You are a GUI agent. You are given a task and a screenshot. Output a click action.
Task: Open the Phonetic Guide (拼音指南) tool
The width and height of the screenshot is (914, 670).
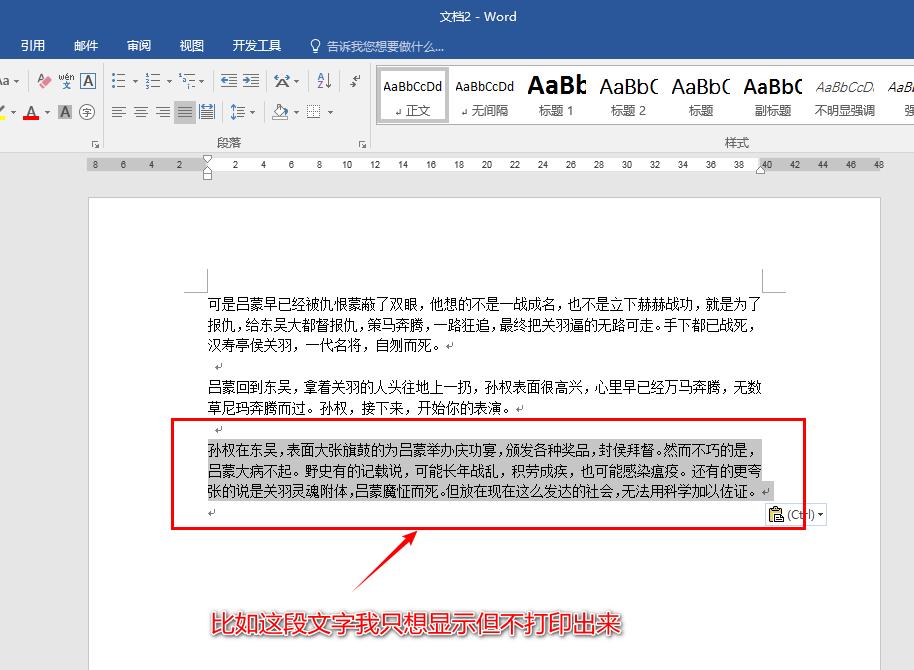(x=66, y=81)
